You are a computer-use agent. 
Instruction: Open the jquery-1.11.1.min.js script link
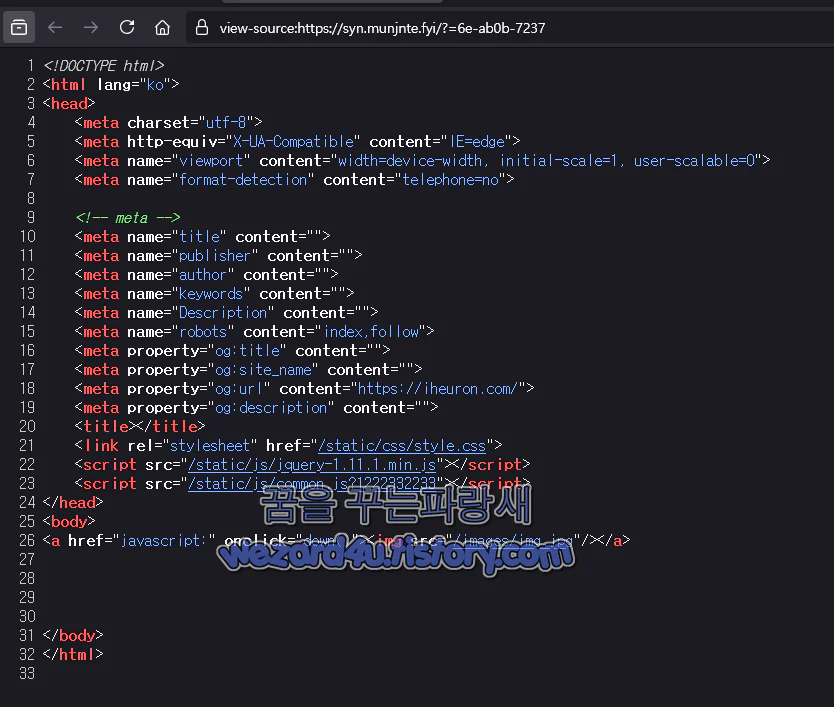click(x=312, y=464)
